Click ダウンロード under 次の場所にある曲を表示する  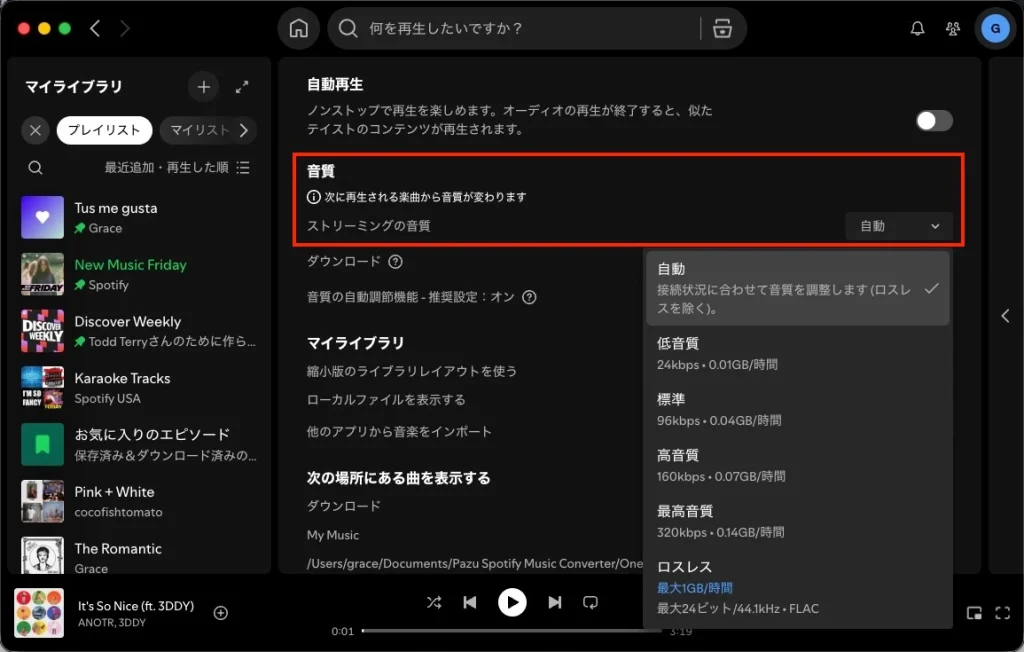(x=344, y=506)
